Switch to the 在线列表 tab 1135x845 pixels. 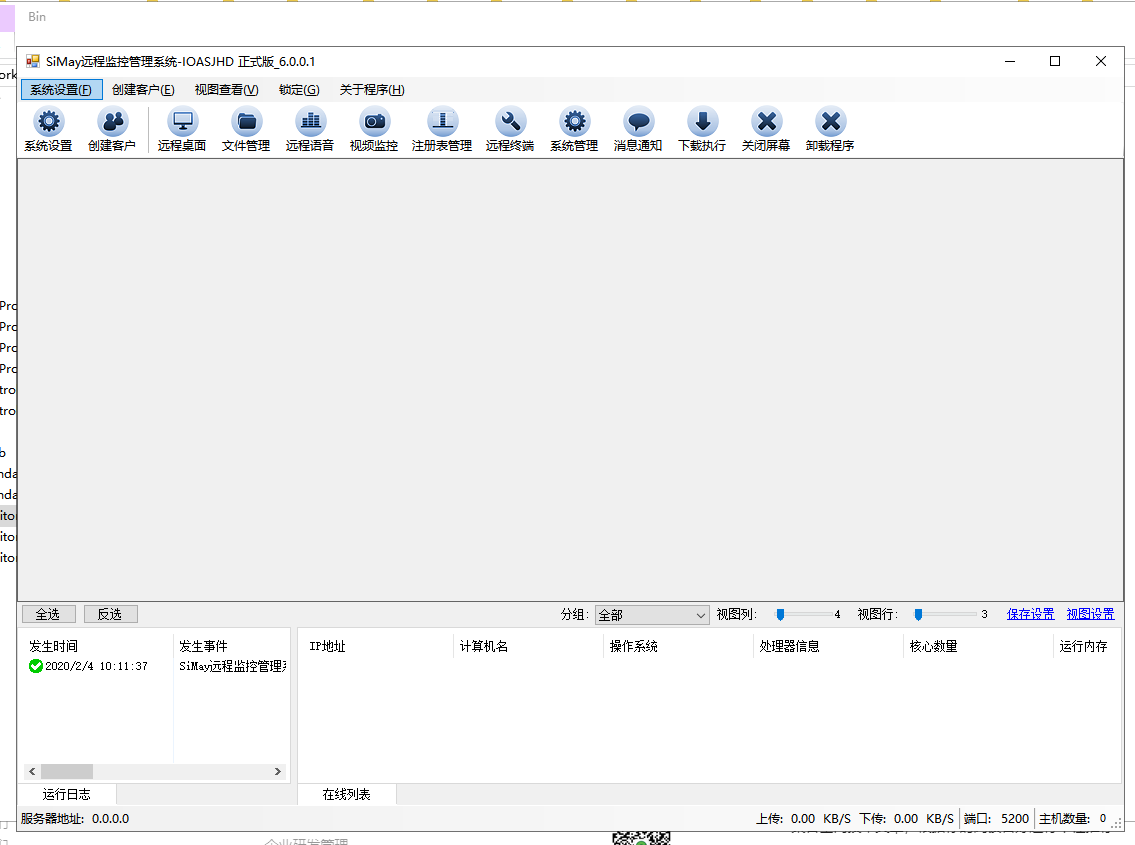click(x=347, y=794)
